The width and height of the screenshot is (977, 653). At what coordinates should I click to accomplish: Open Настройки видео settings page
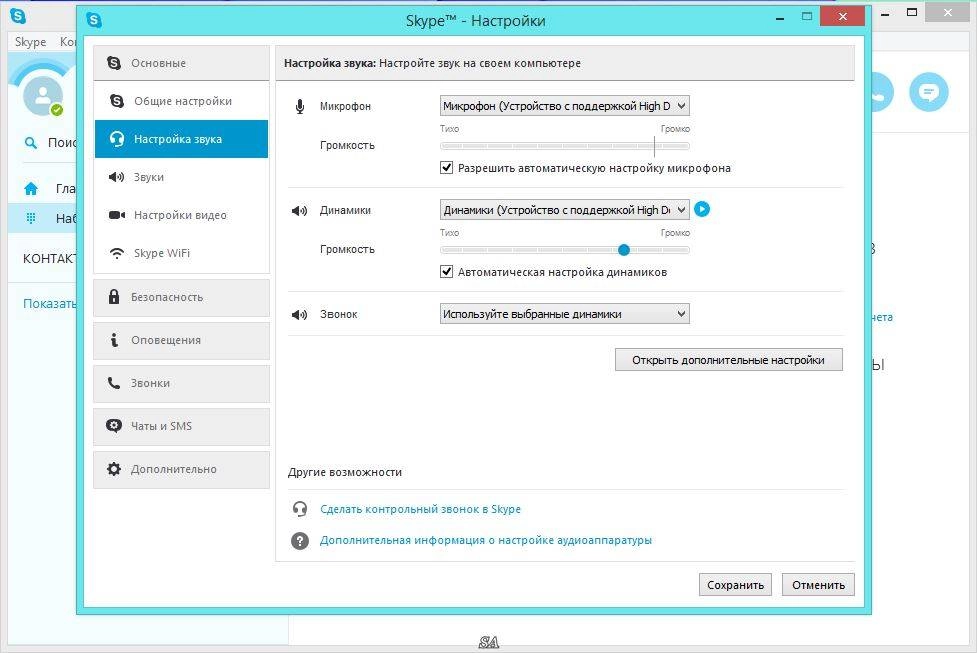click(x=181, y=215)
